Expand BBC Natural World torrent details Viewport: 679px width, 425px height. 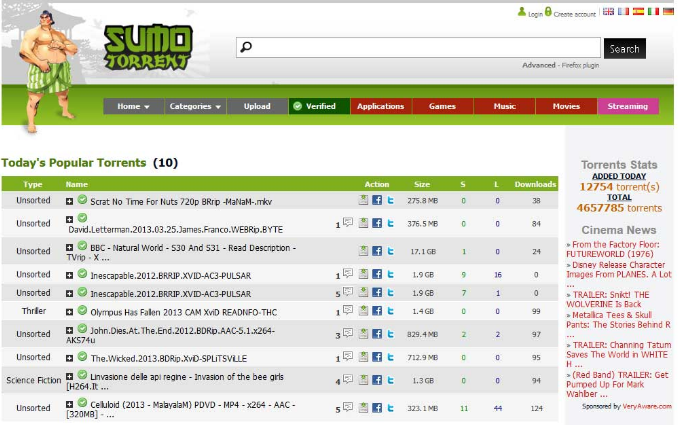coord(69,247)
